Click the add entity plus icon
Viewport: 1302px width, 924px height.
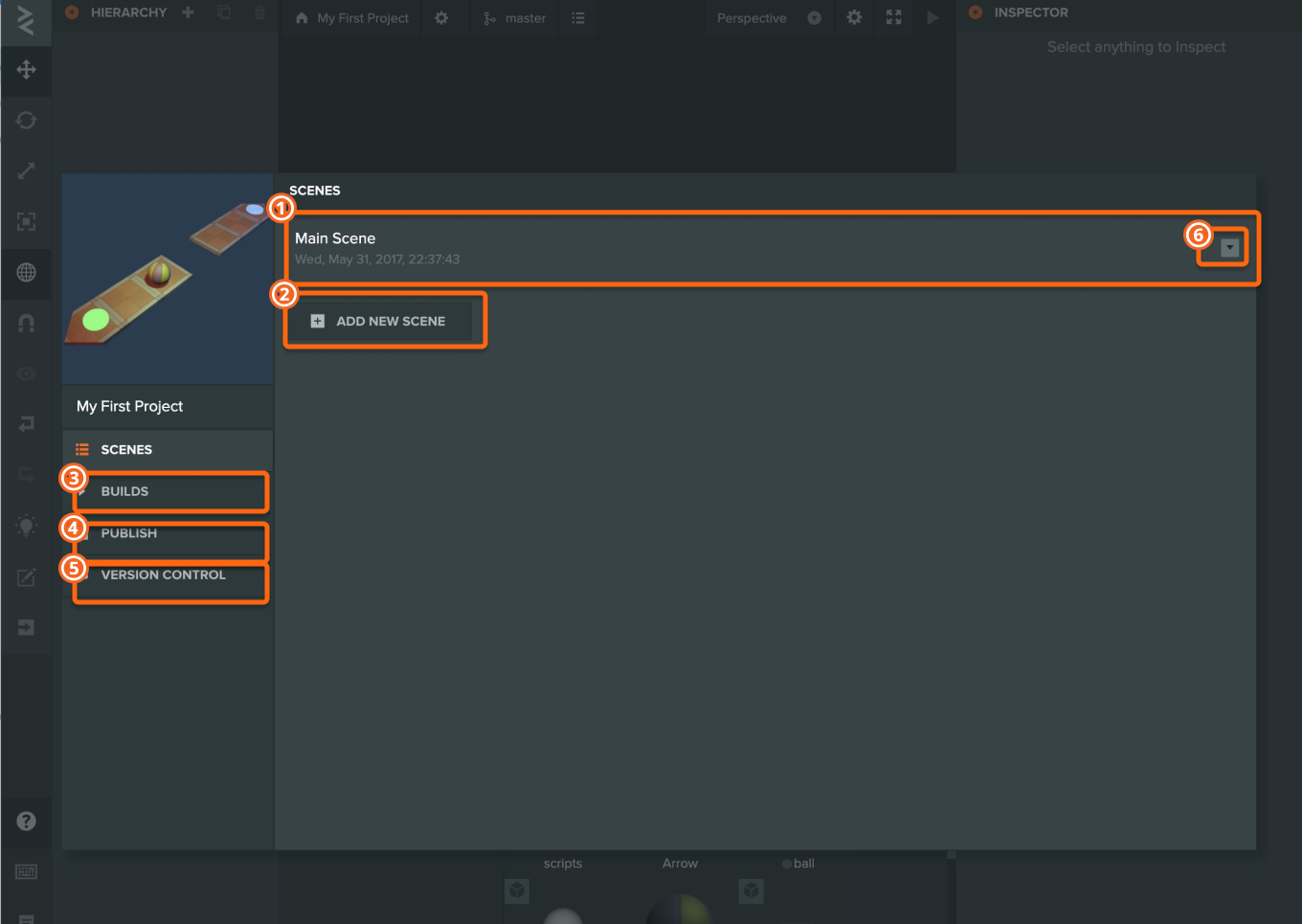pos(188,12)
